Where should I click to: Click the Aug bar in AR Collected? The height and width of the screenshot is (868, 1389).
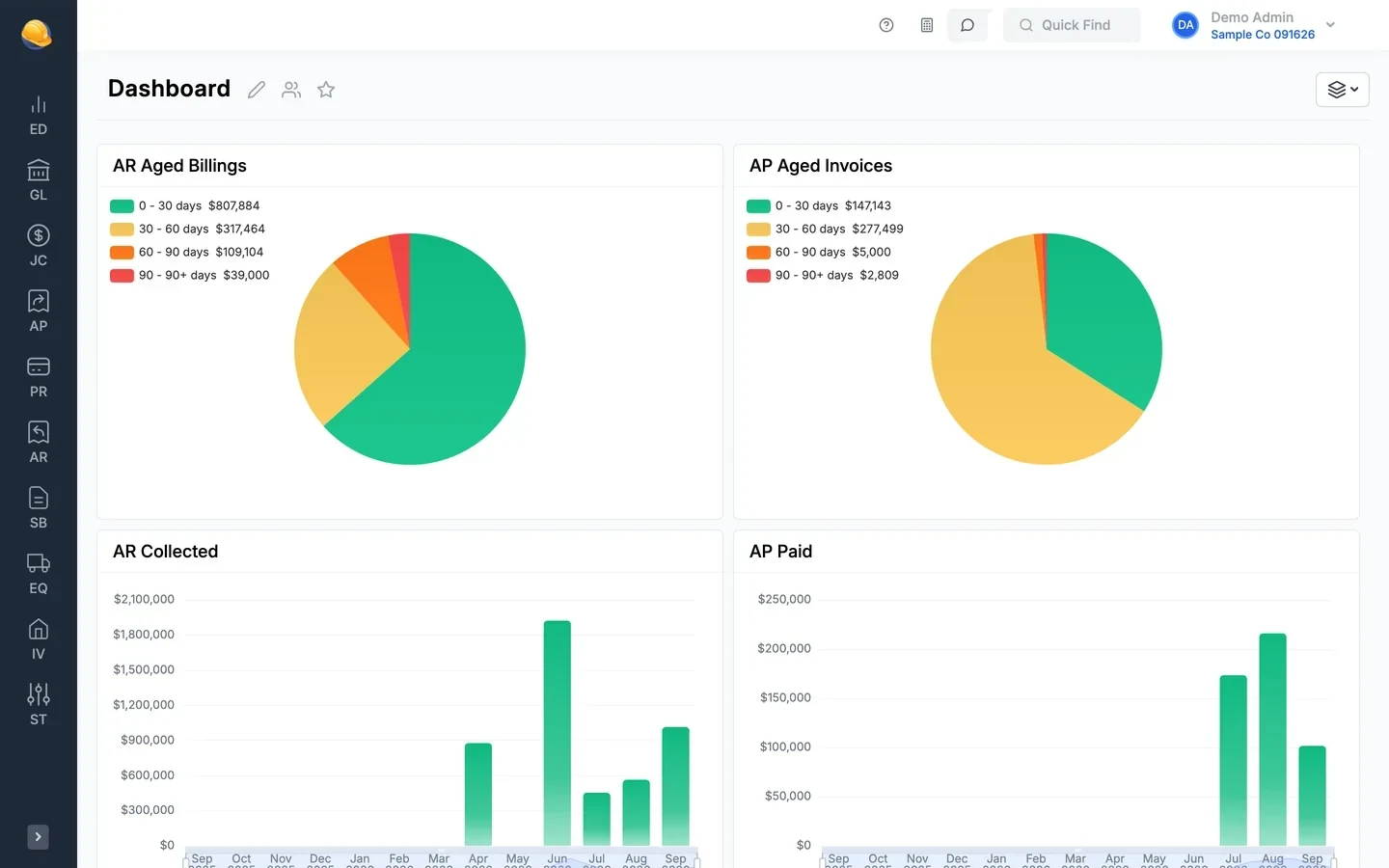(x=637, y=813)
